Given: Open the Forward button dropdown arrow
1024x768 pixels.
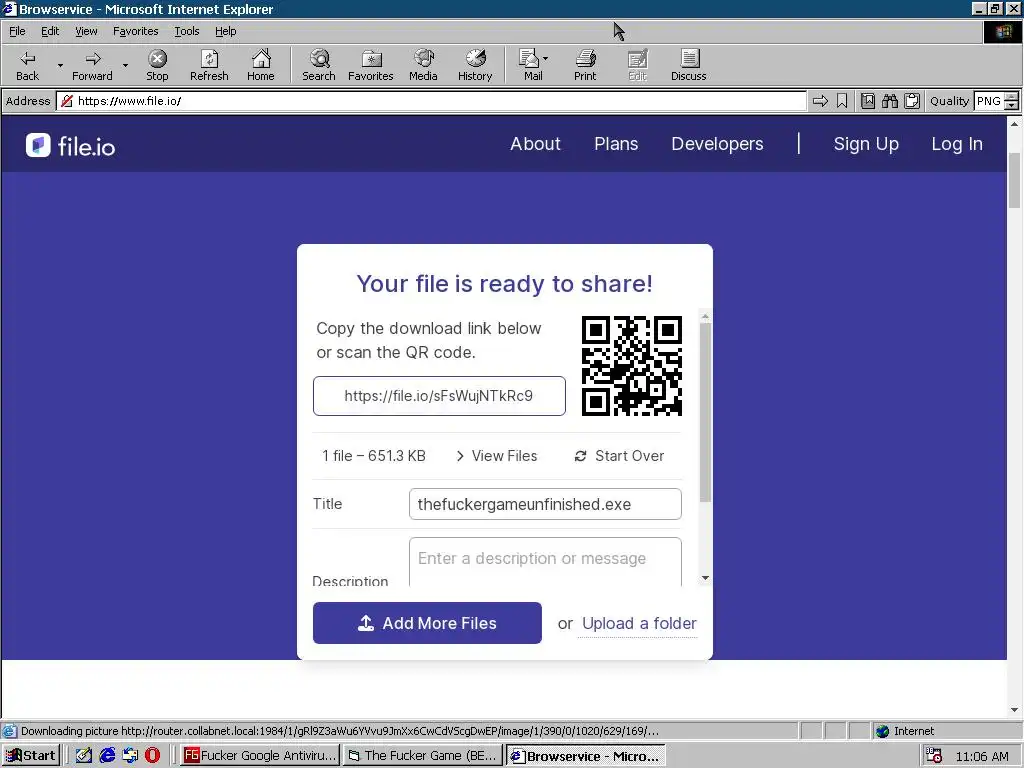Looking at the screenshot, I should [x=125, y=65].
